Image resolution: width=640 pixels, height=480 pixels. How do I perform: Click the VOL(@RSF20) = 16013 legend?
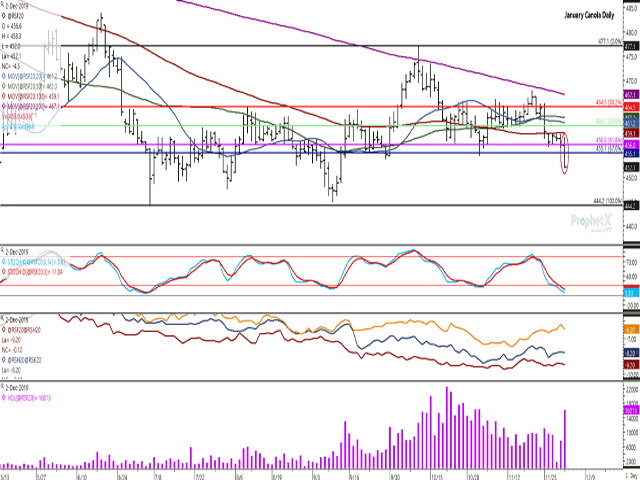tap(29, 398)
